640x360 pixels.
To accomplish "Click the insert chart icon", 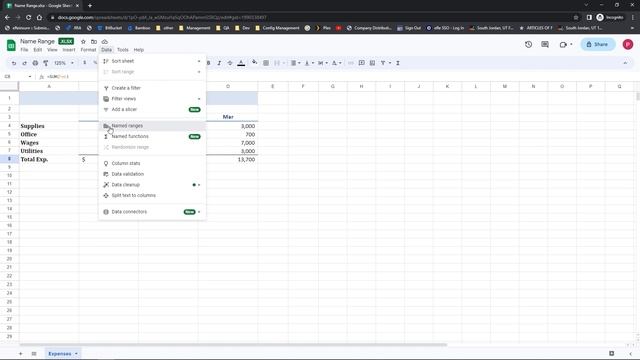I will (372, 63).
